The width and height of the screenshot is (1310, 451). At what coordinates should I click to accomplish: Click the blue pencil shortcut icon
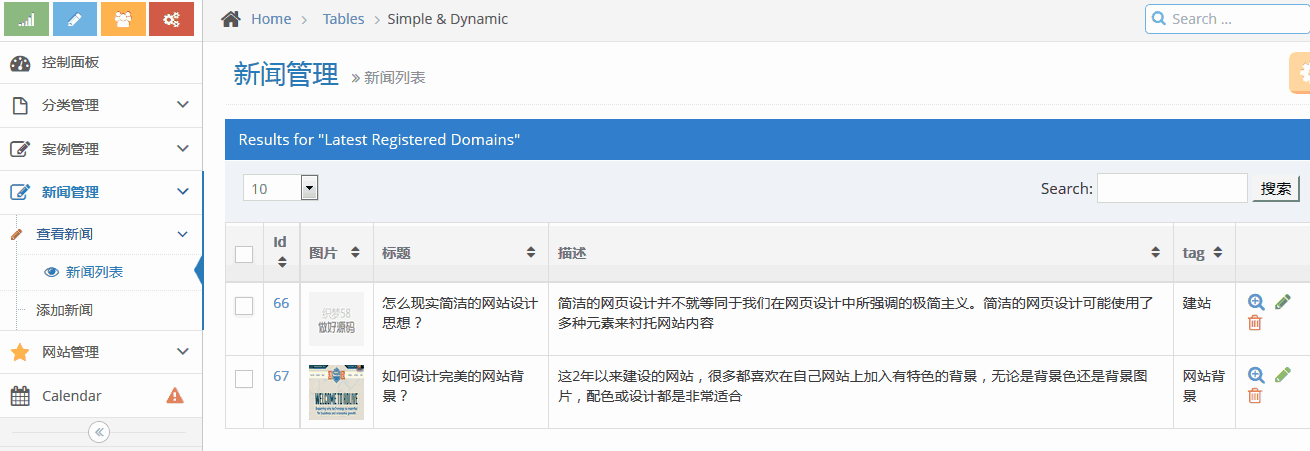75,19
